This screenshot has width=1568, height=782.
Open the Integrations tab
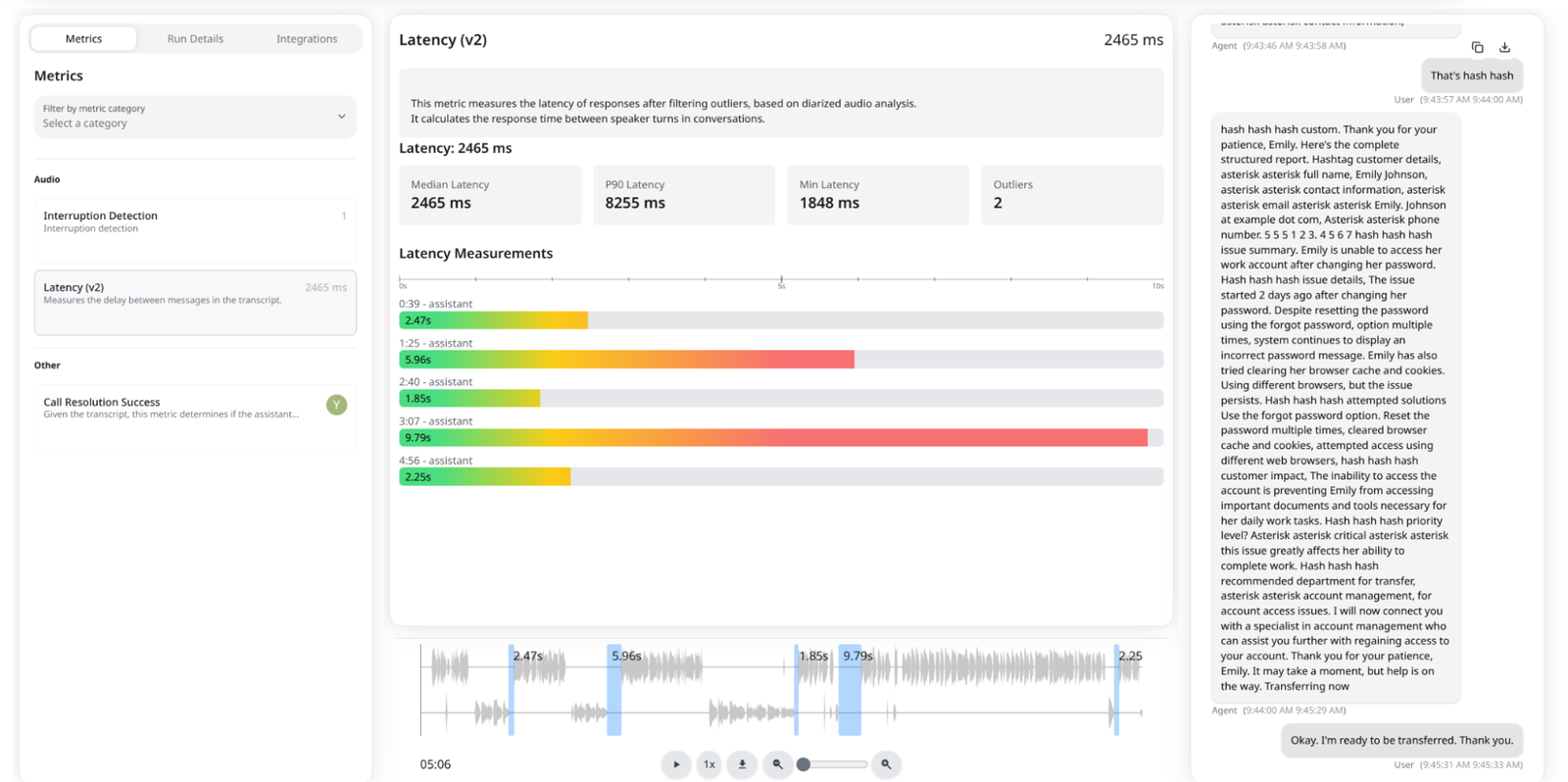pos(307,39)
